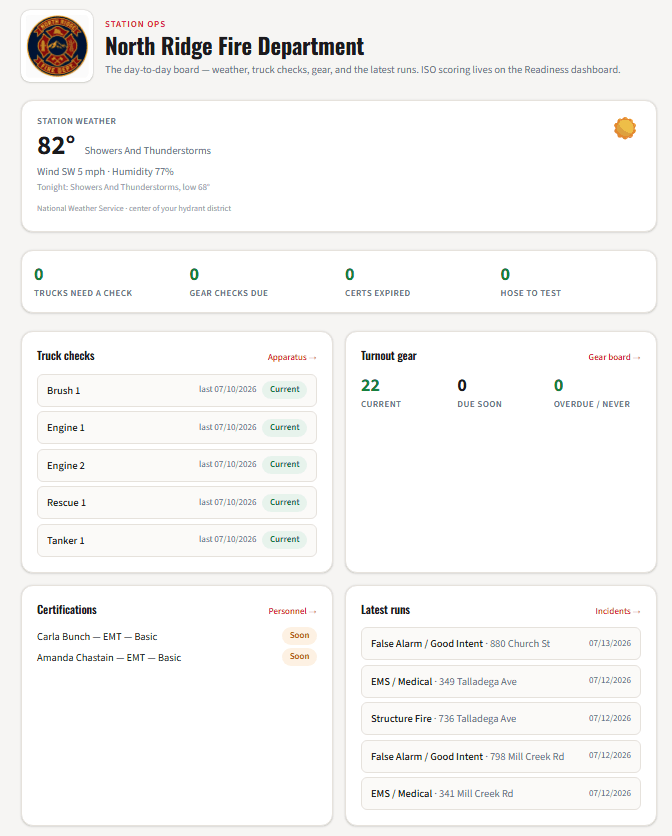Image resolution: width=672 pixels, height=836 pixels.
Task: Click the Current badge for Engine 1
Action: 284,428
